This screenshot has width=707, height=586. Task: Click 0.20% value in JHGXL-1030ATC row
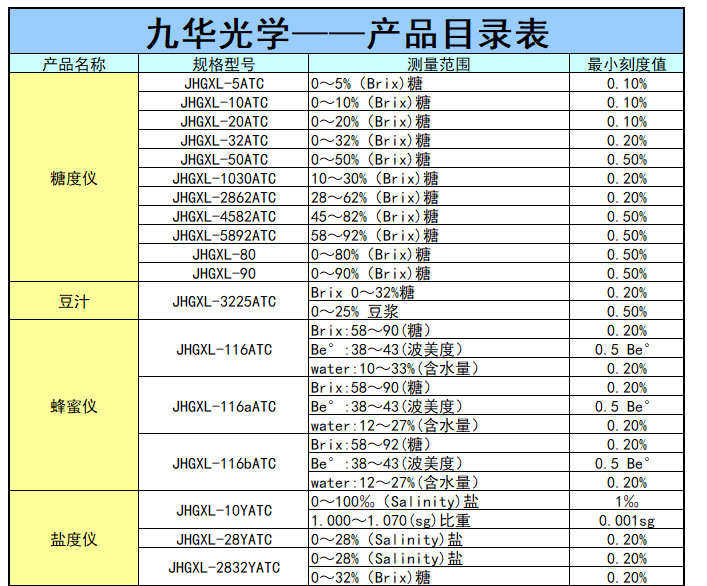pyautogui.click(x=627, y=179)
